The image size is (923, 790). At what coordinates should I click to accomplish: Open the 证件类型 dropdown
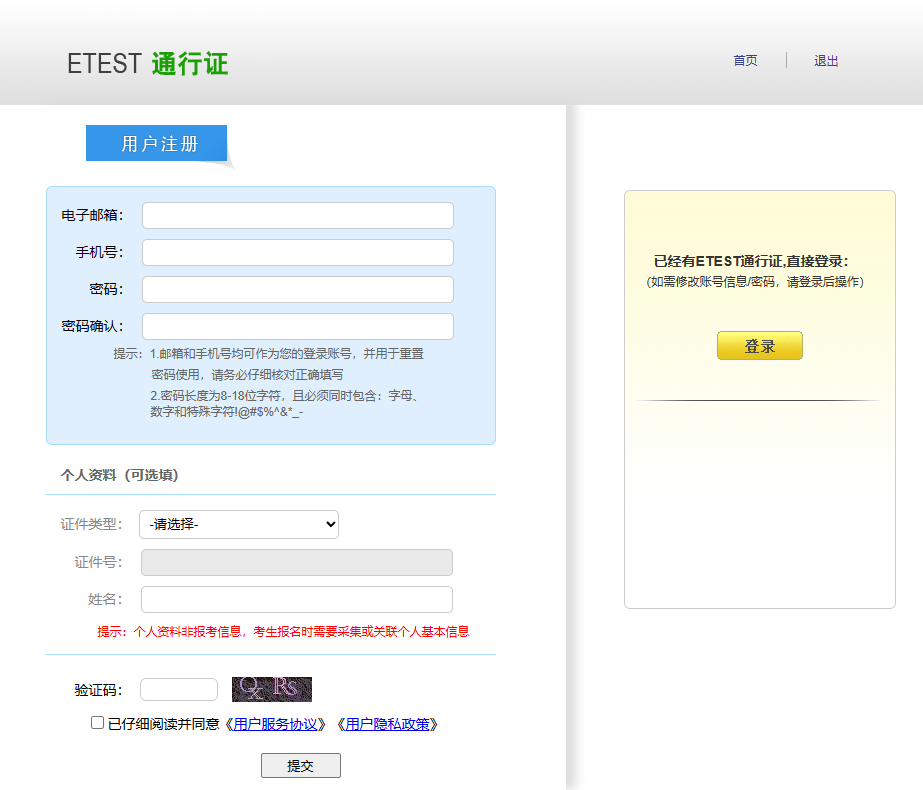click(239, 525)
